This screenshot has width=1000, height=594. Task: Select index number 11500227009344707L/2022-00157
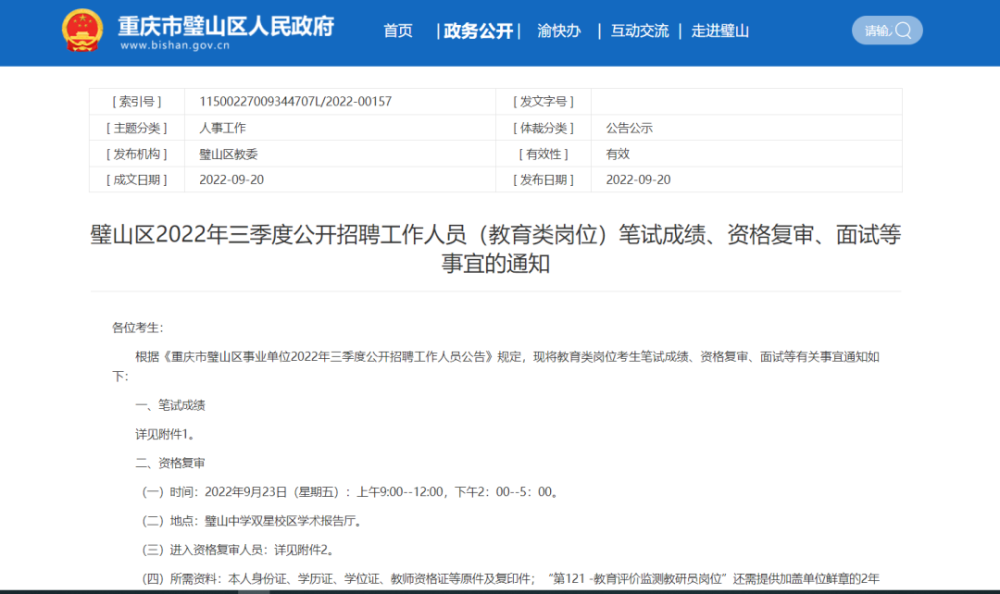click(x=295, y=101)
